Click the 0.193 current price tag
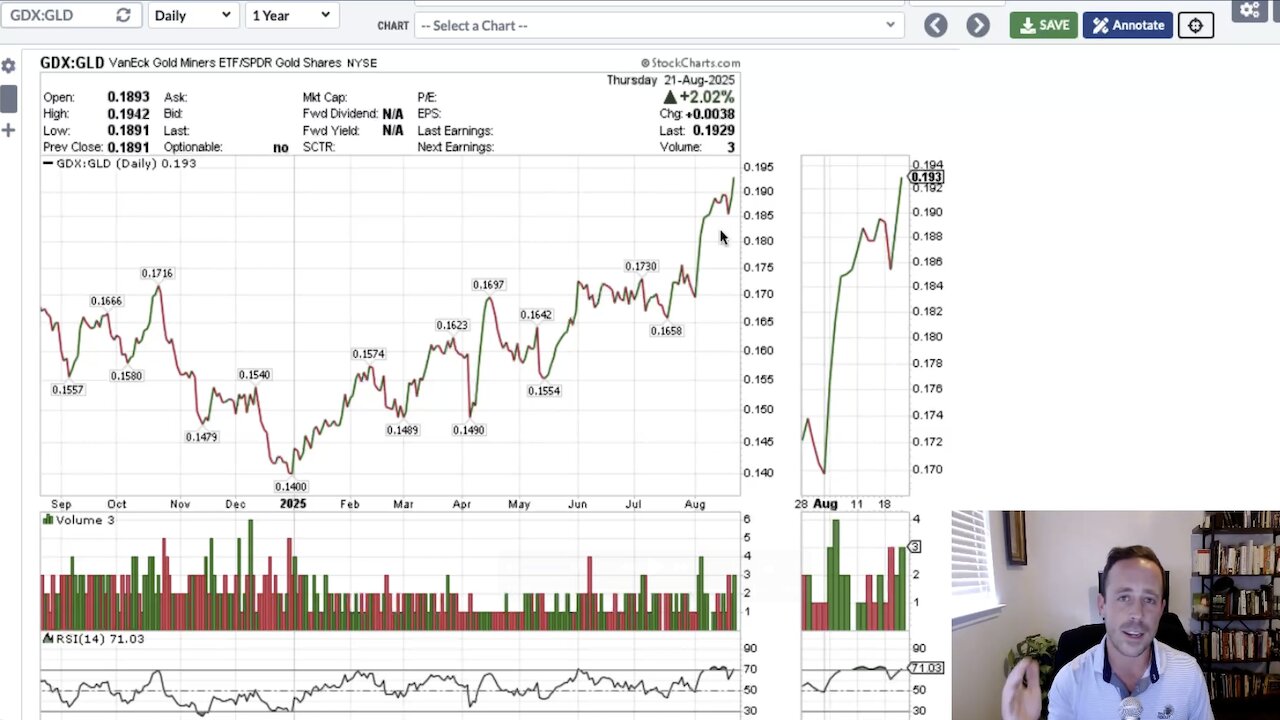1280x720 pixels. pyautogui.click(x=926, y=177)
